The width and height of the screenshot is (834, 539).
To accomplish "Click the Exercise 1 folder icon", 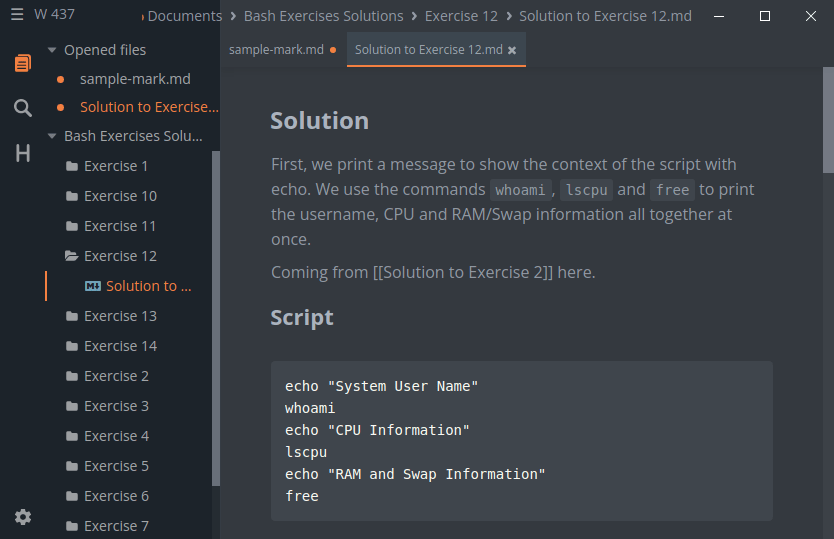I will click(x=71, y=166).
